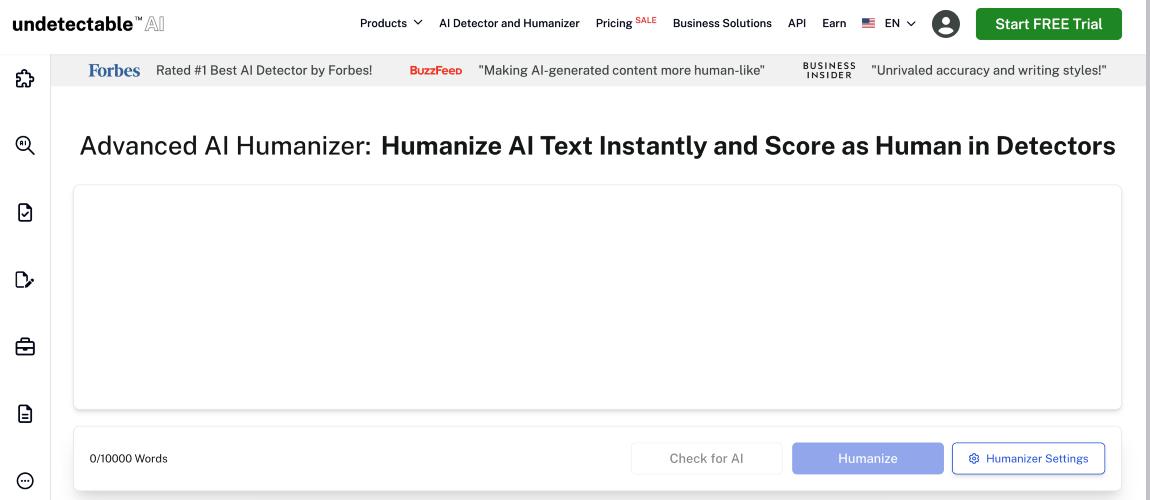Select the Forbes logo in the banner

point(114,70)
